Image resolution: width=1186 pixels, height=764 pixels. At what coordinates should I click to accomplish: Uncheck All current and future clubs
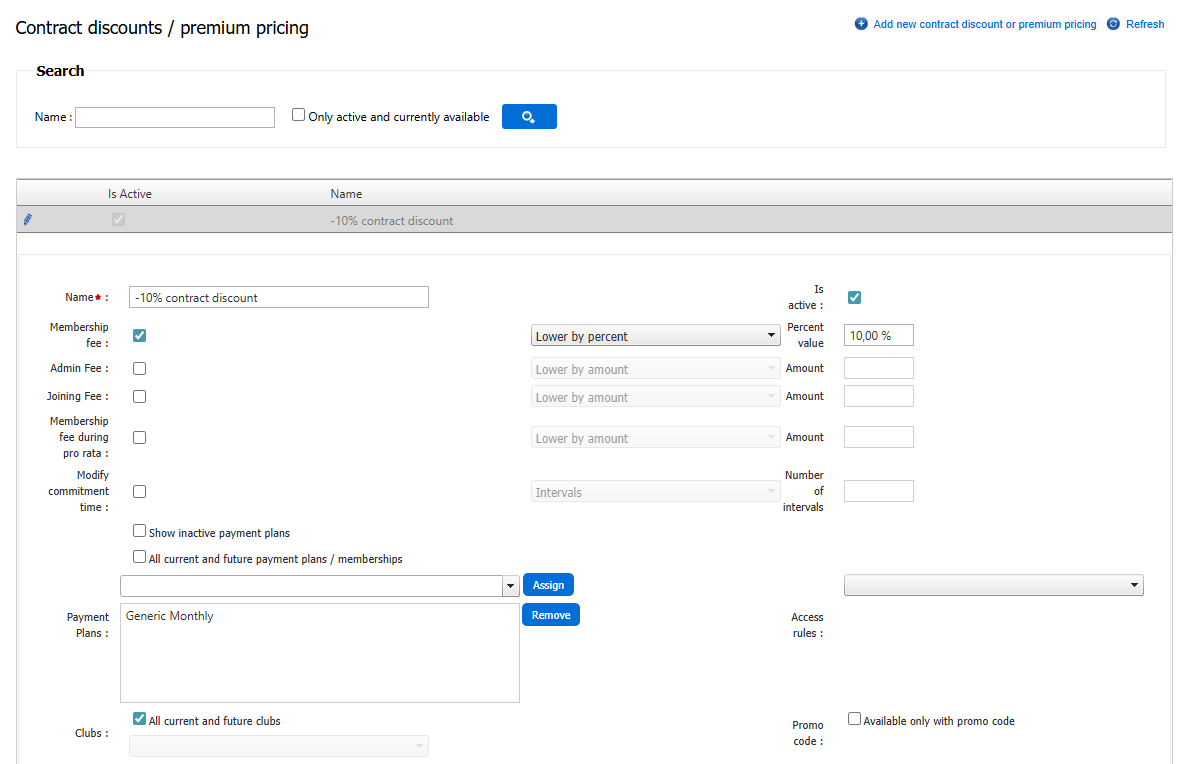click(x=140, y=719)
